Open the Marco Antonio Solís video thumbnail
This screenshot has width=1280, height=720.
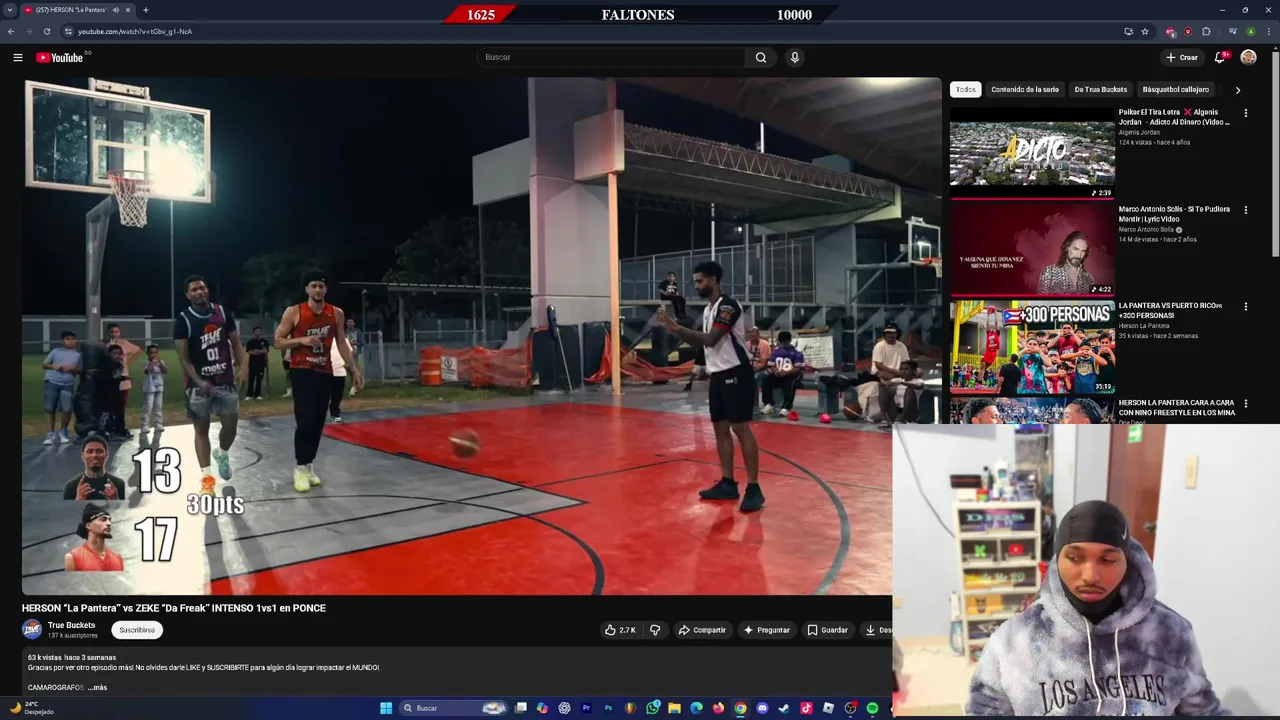1032,249
